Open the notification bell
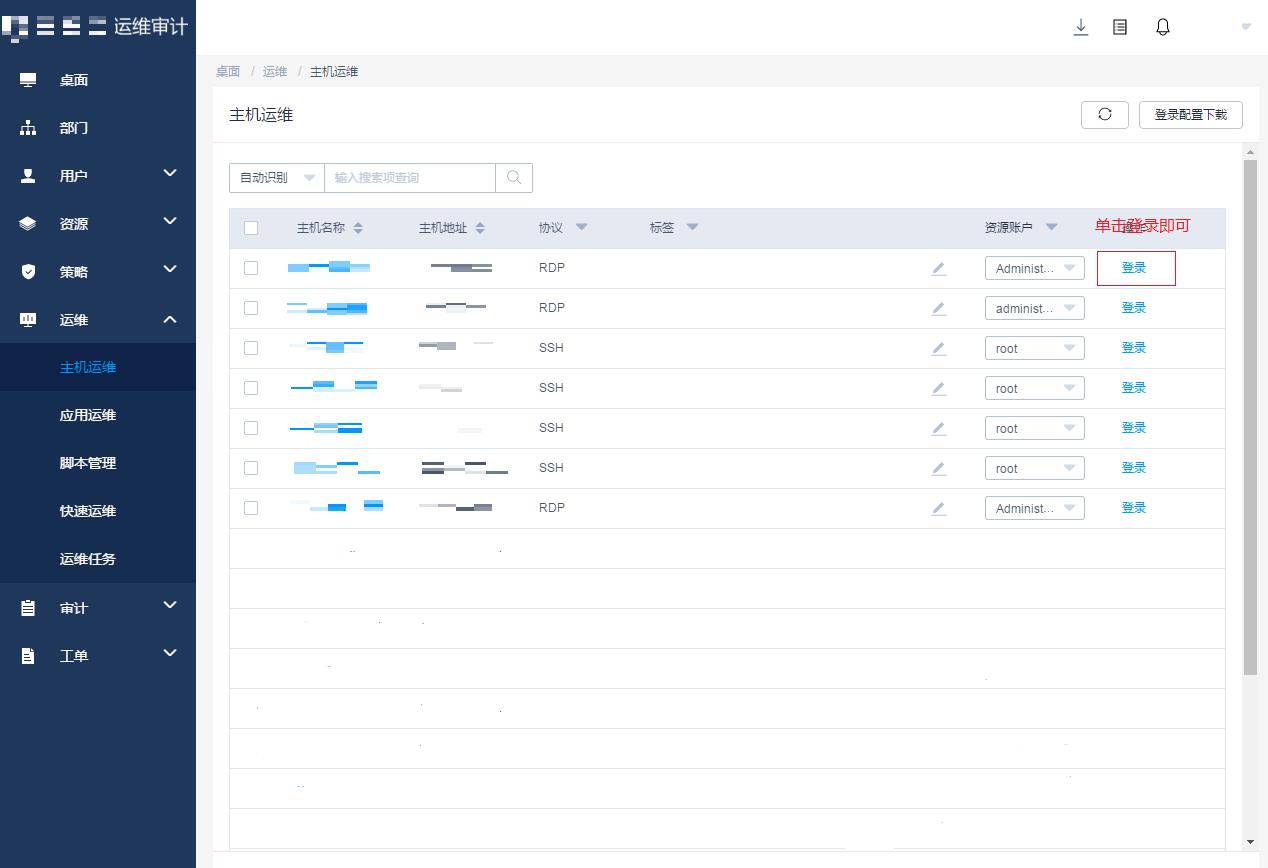 (1162, 27)
